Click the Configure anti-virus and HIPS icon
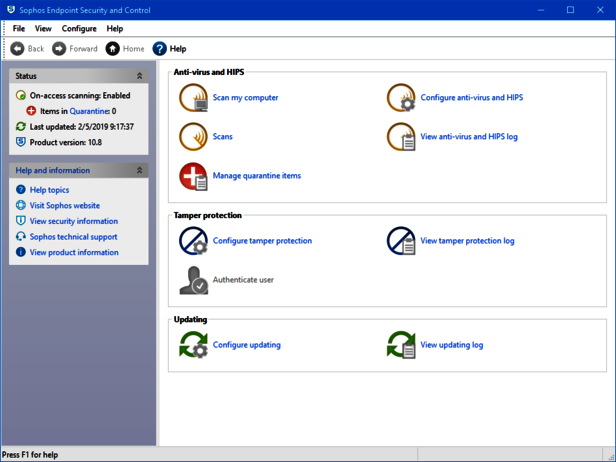The height and width of the screenshot is (462, 616). point(401,98)
